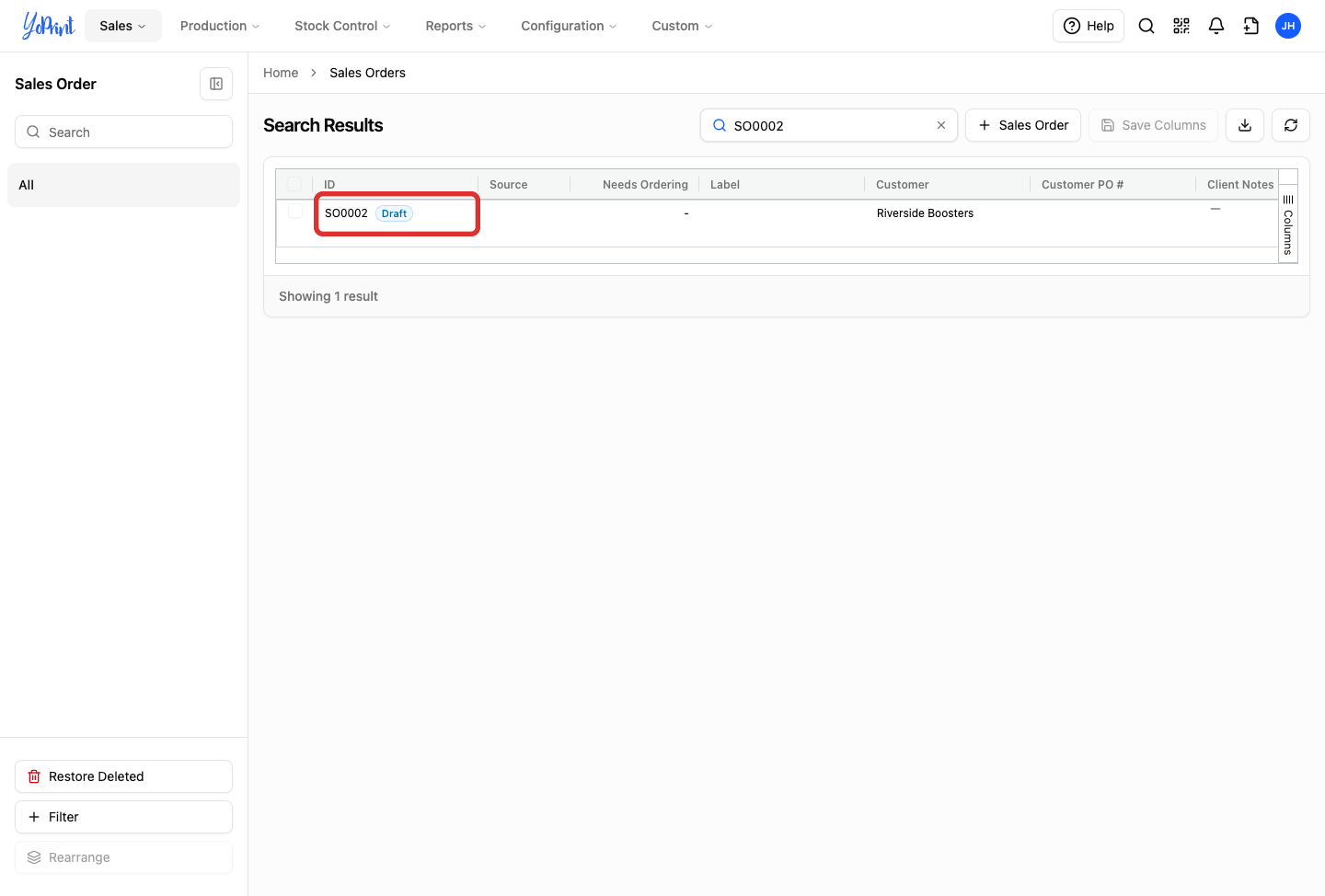The width and height of the screenshot is (1325, 896).
Task: Download the sales orders export
Action: tap(1245, 125)
